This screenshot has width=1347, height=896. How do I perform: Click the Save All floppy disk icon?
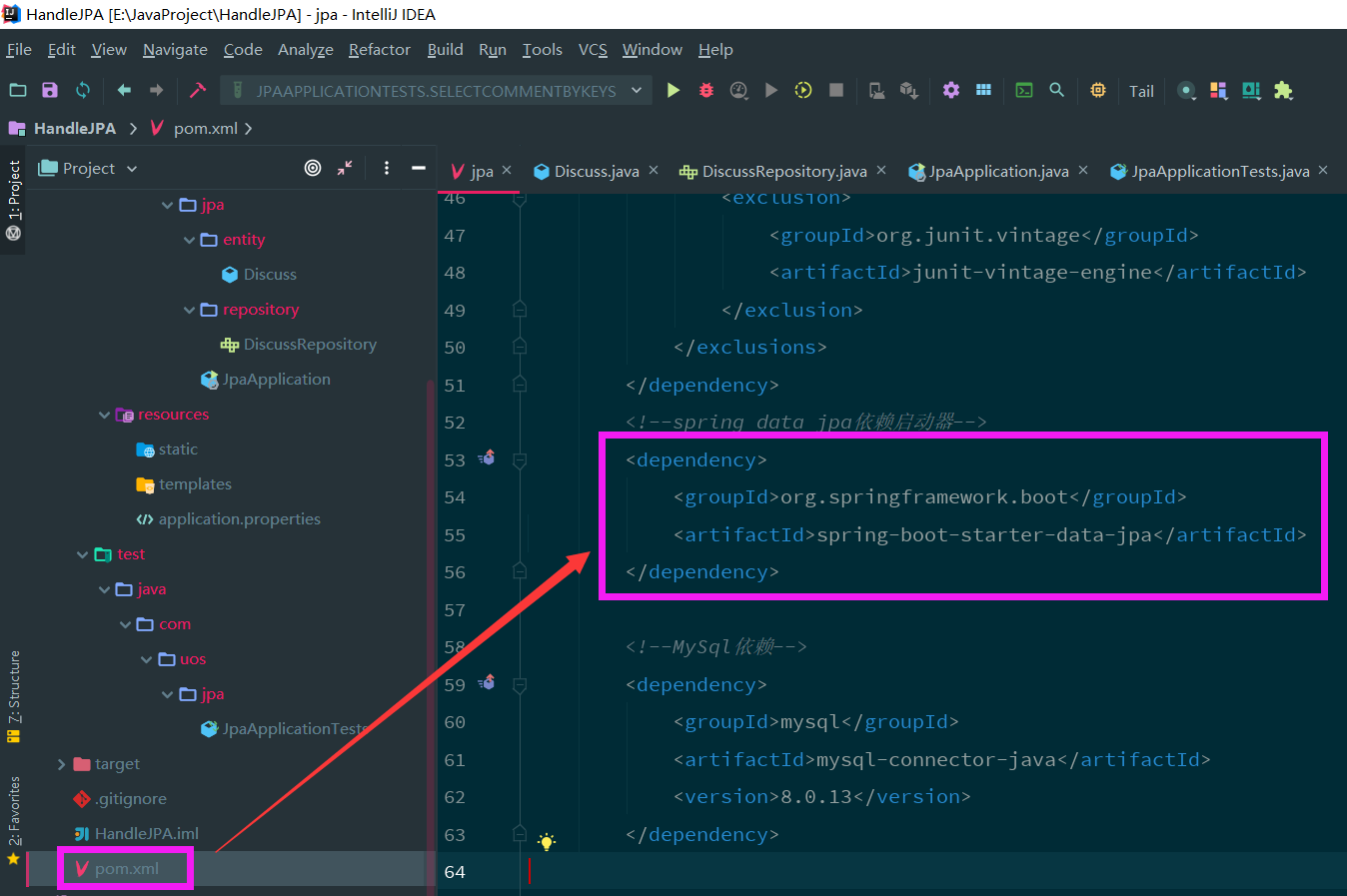point(50,91)
